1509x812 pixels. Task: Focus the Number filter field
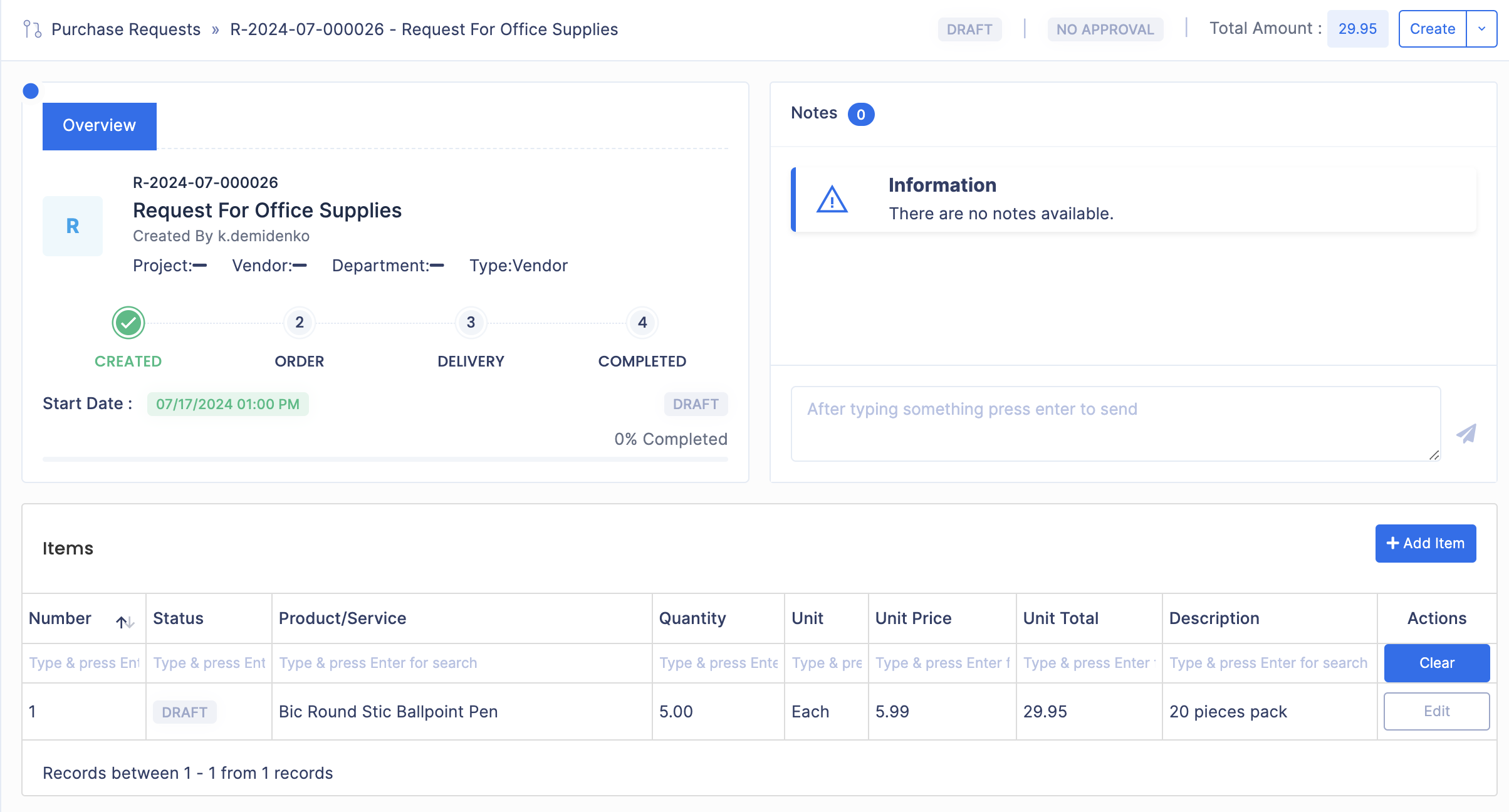[x=84, y=663]
